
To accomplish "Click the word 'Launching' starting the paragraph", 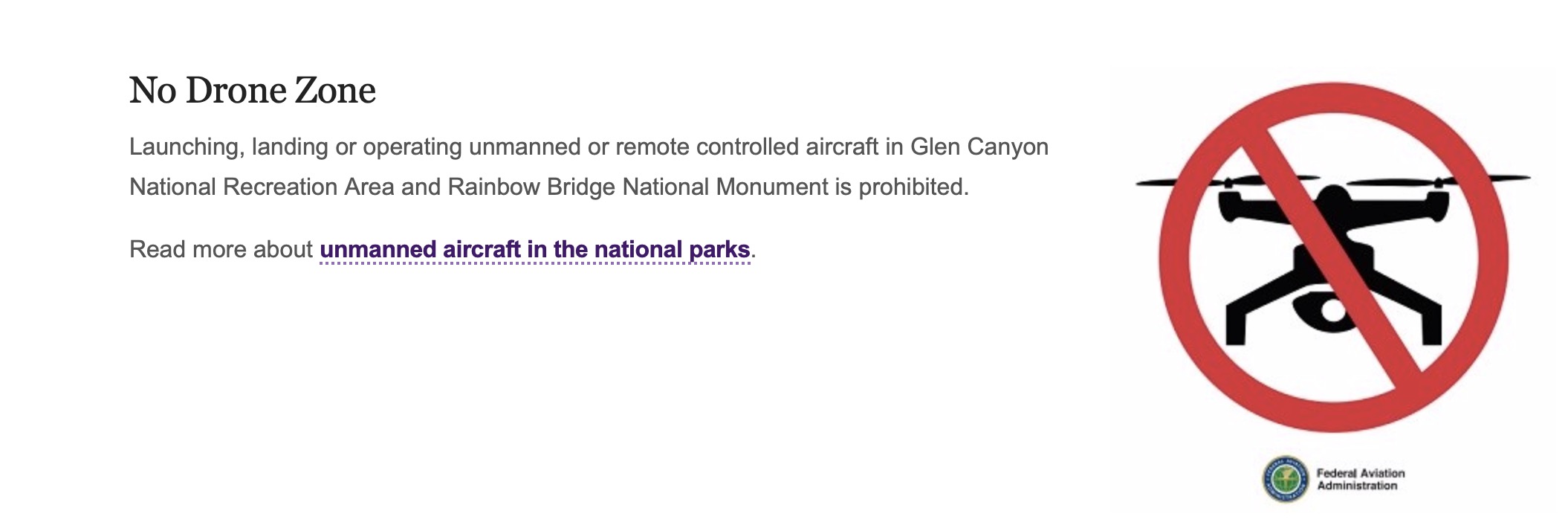I will click(184, 147).
